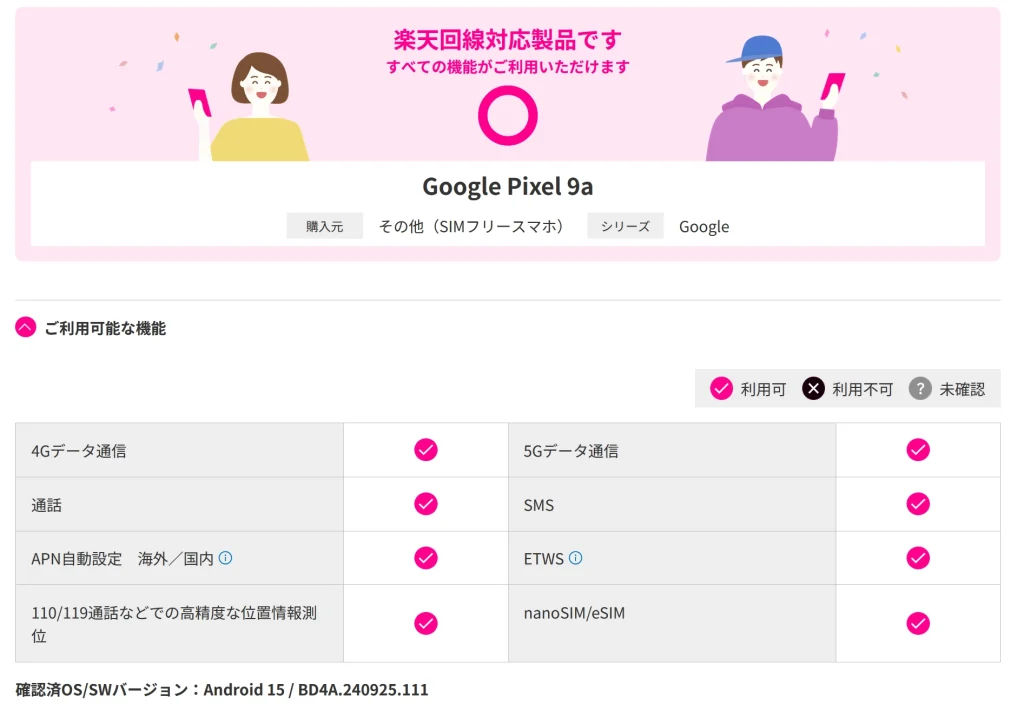The height and width of the screenshot is (710, 1024).
Task: Click the シリーズ label tag
Action: coord(625,226)
